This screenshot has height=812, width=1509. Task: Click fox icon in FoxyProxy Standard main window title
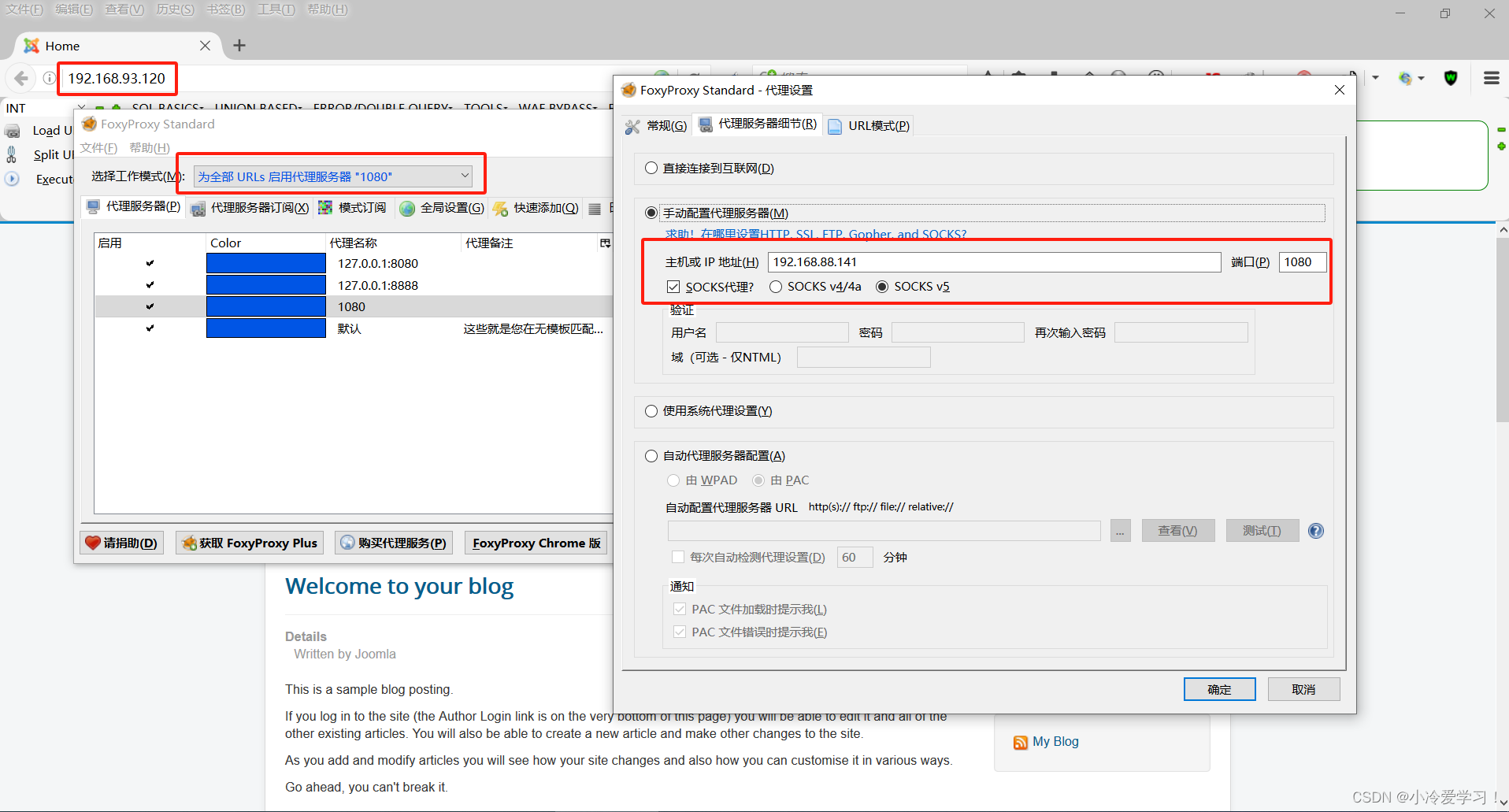tap(90, 124)
